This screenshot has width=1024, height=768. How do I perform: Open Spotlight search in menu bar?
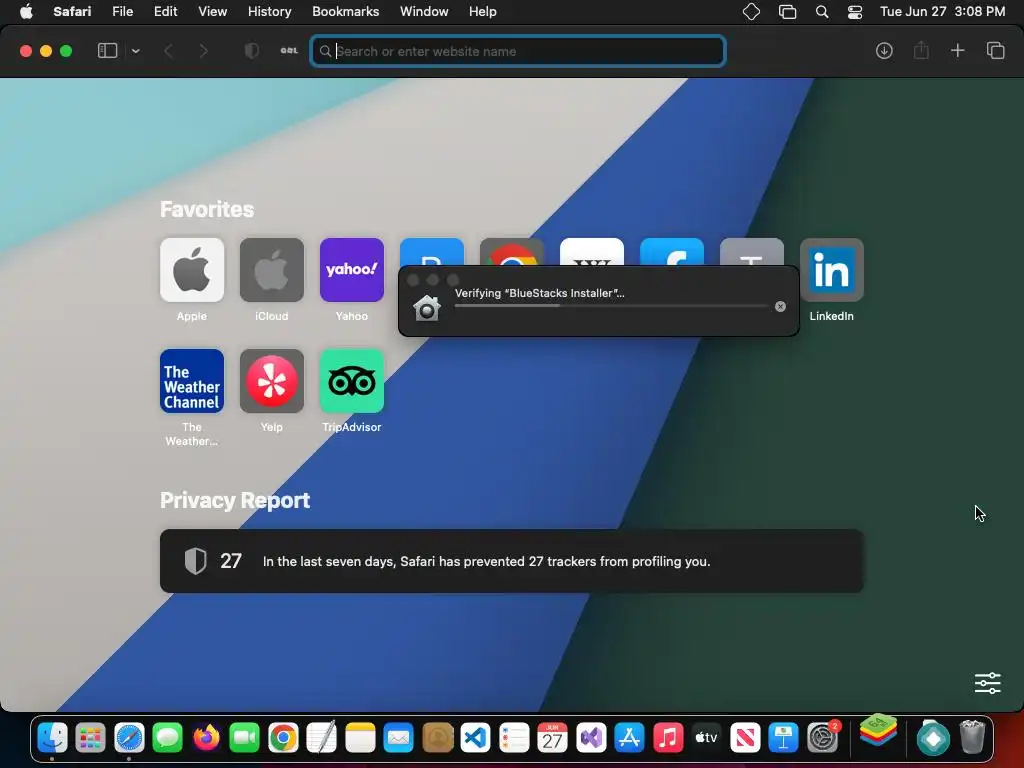(x=822, y=12)
